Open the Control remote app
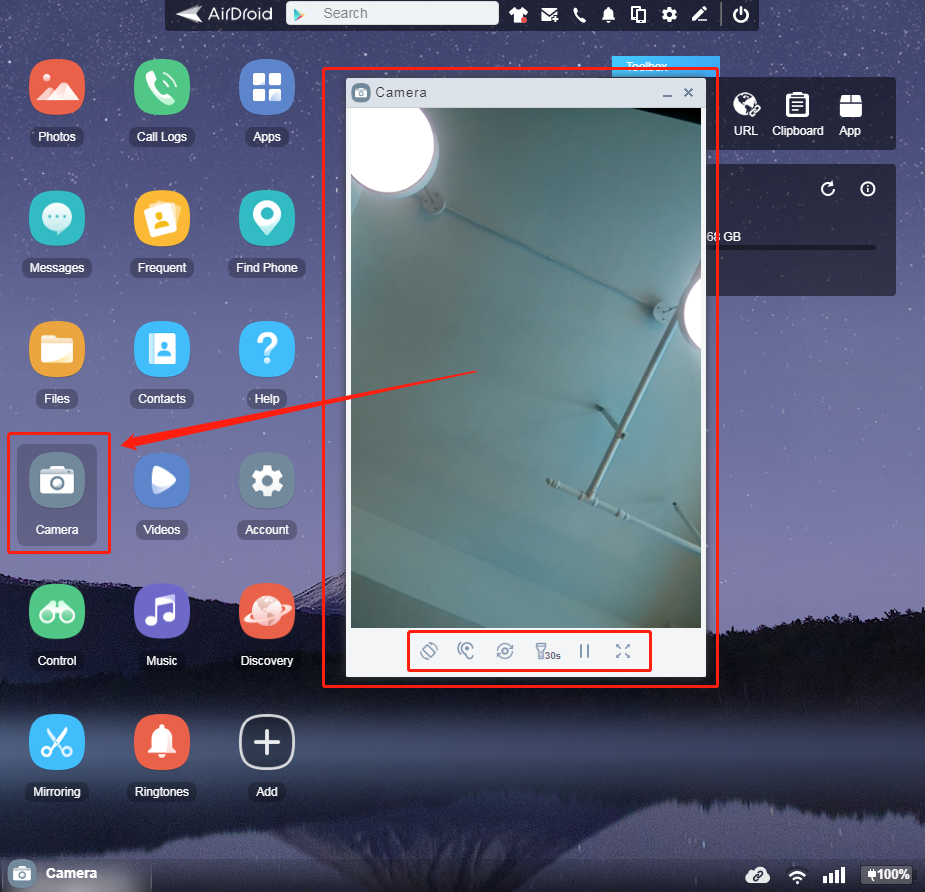Image resolution: width=925 pixels, height=892 pixels. coord(57,612)
